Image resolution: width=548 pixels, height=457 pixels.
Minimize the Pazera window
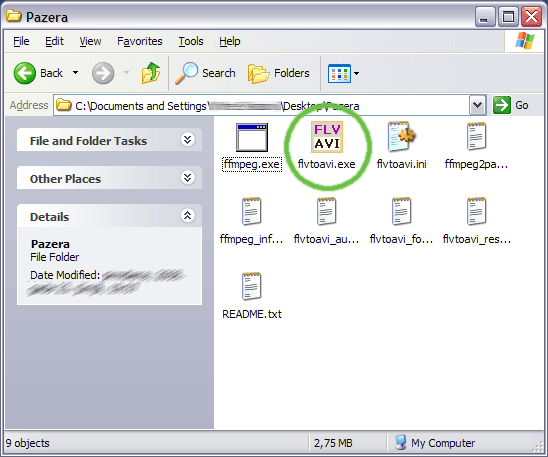(x=484, y=16)
